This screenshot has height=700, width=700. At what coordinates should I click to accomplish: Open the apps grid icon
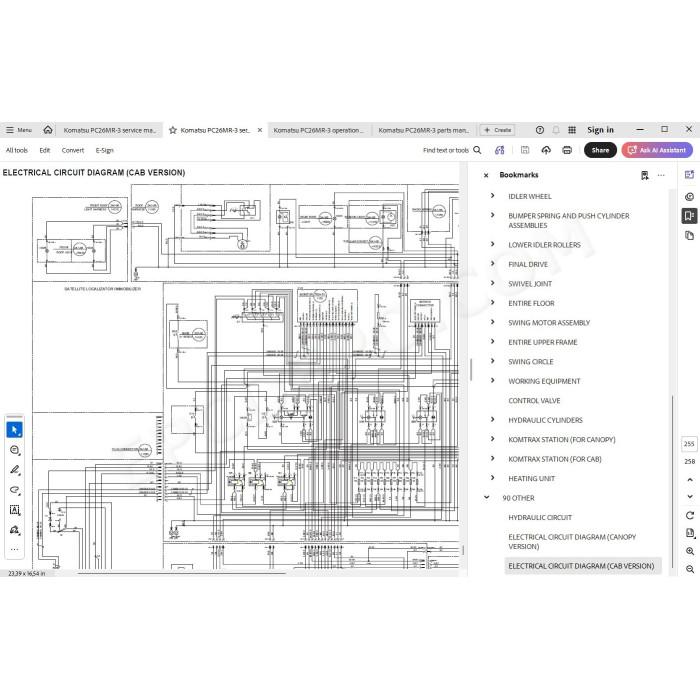(572, 130)
